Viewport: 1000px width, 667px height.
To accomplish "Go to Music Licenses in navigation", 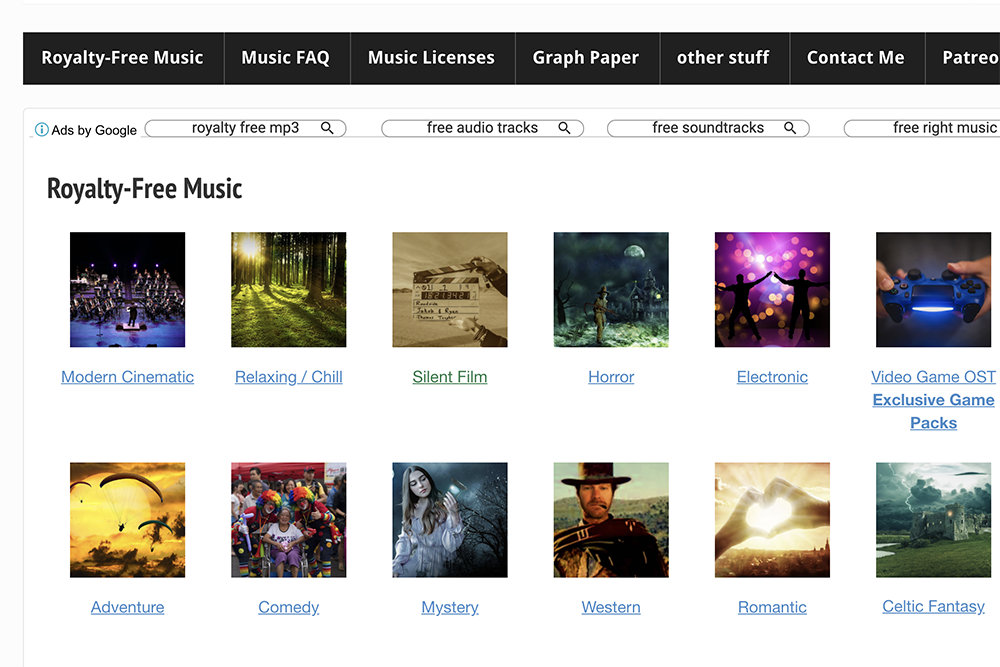I will click(432, 58).
